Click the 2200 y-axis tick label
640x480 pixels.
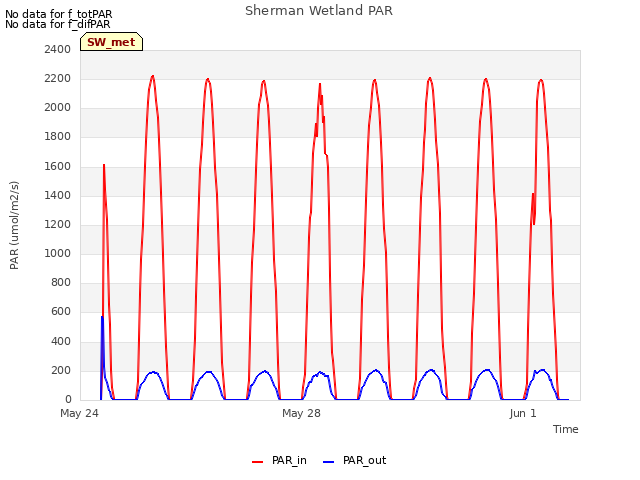point(58,78)
